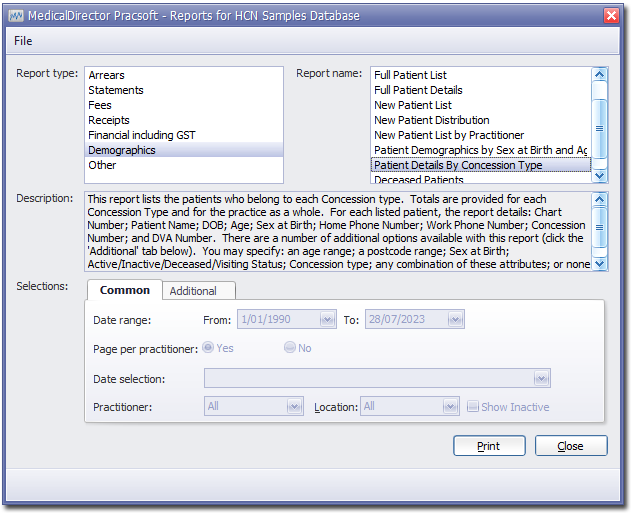This screenshot has width=632, height=514.
Task: Expand the Location dropdown
Action: (451, 407)
